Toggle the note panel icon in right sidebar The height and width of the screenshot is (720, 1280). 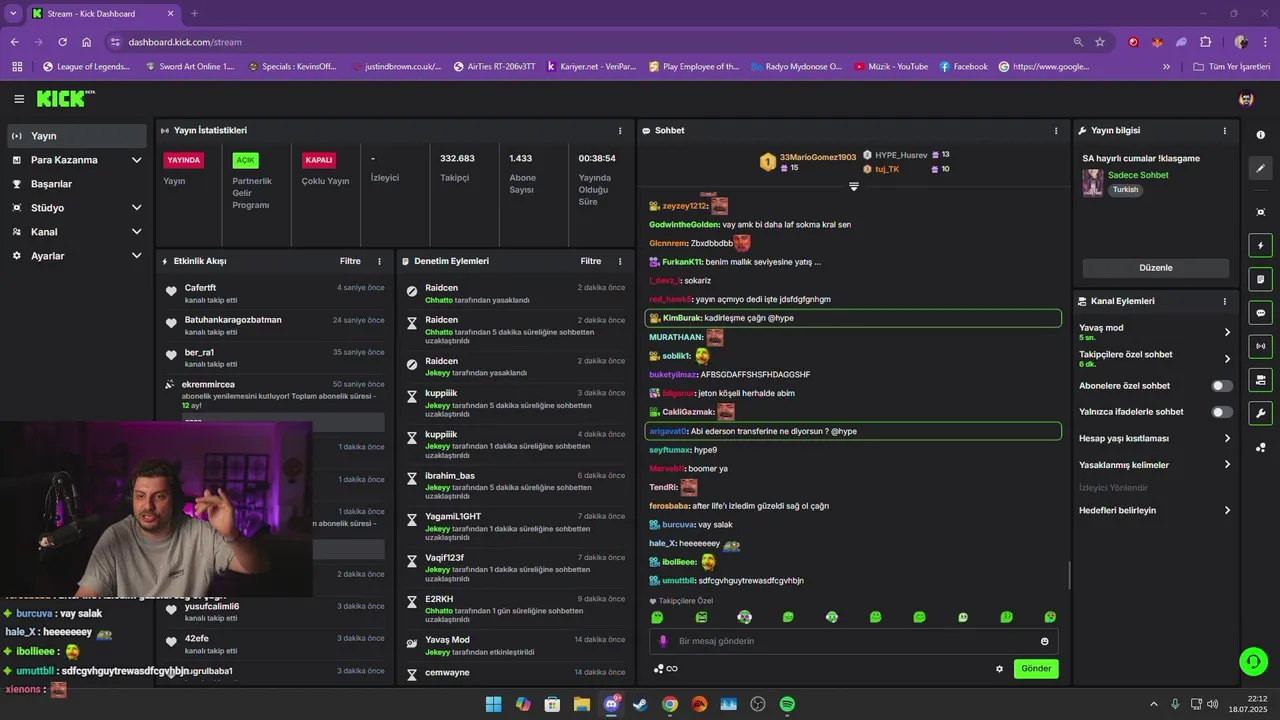pos(1260,279)
